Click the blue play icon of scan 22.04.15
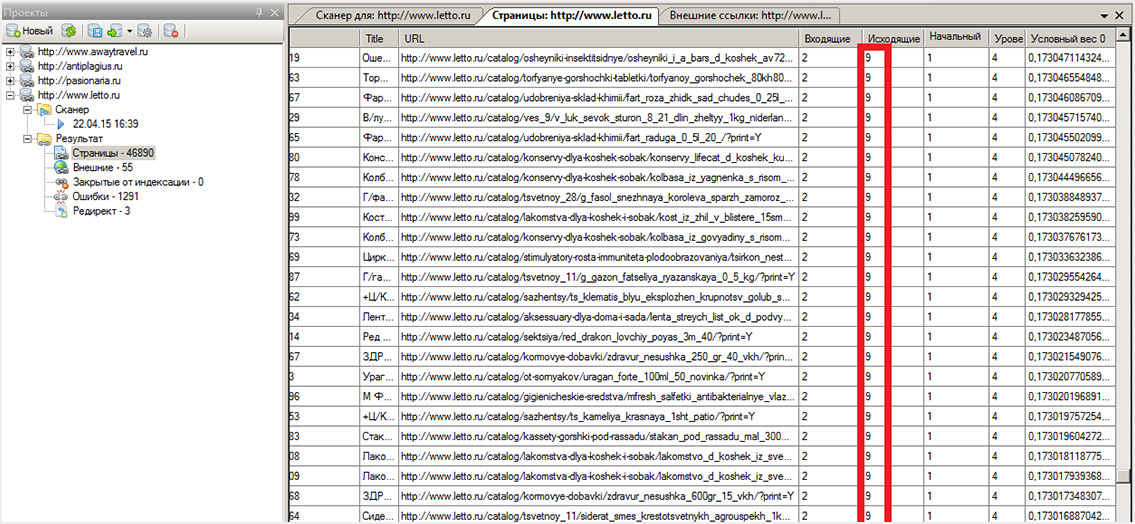The height and width of the screenshot is (524, 1135). coord(61,124)
